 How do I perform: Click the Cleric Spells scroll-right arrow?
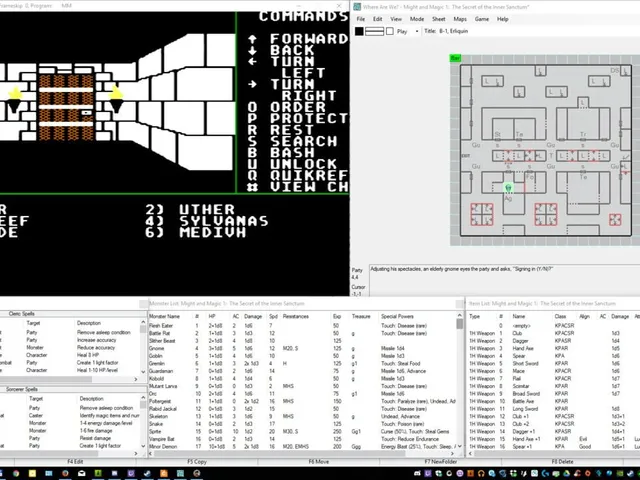136,379
